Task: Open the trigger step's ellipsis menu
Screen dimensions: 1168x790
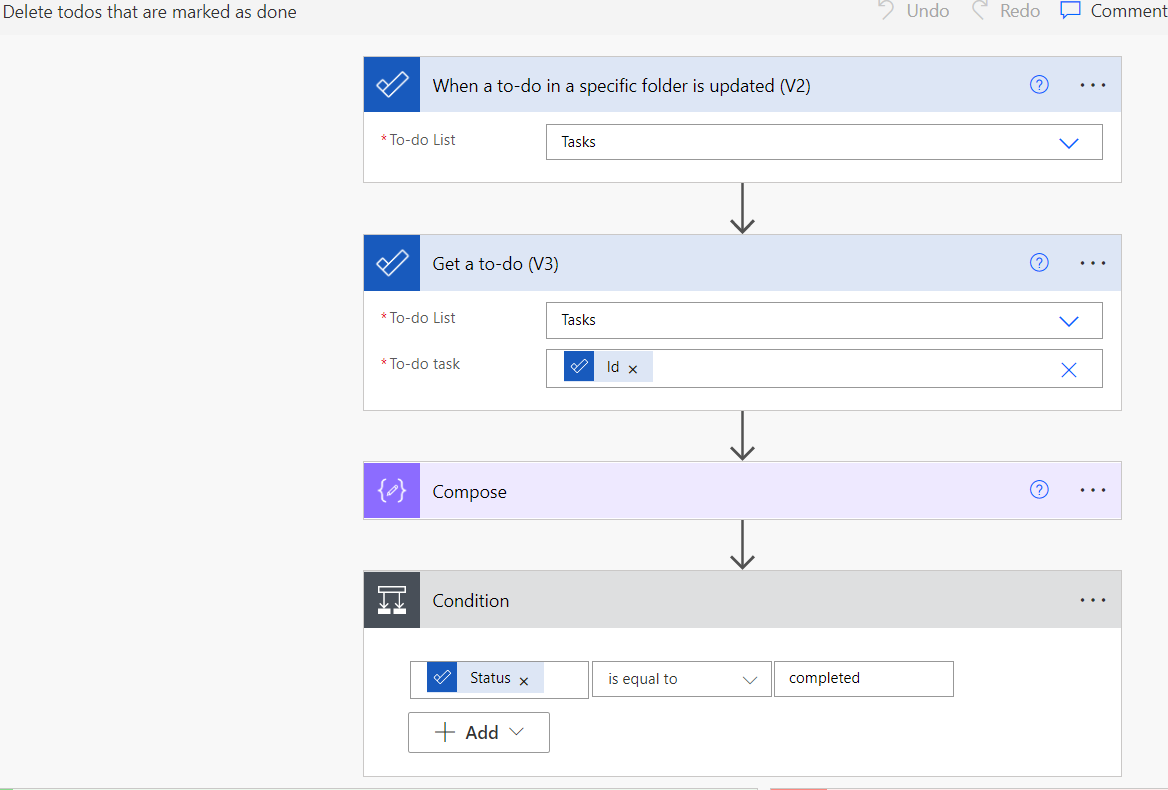Action: pyautogui.click(x=1093, y=85)
